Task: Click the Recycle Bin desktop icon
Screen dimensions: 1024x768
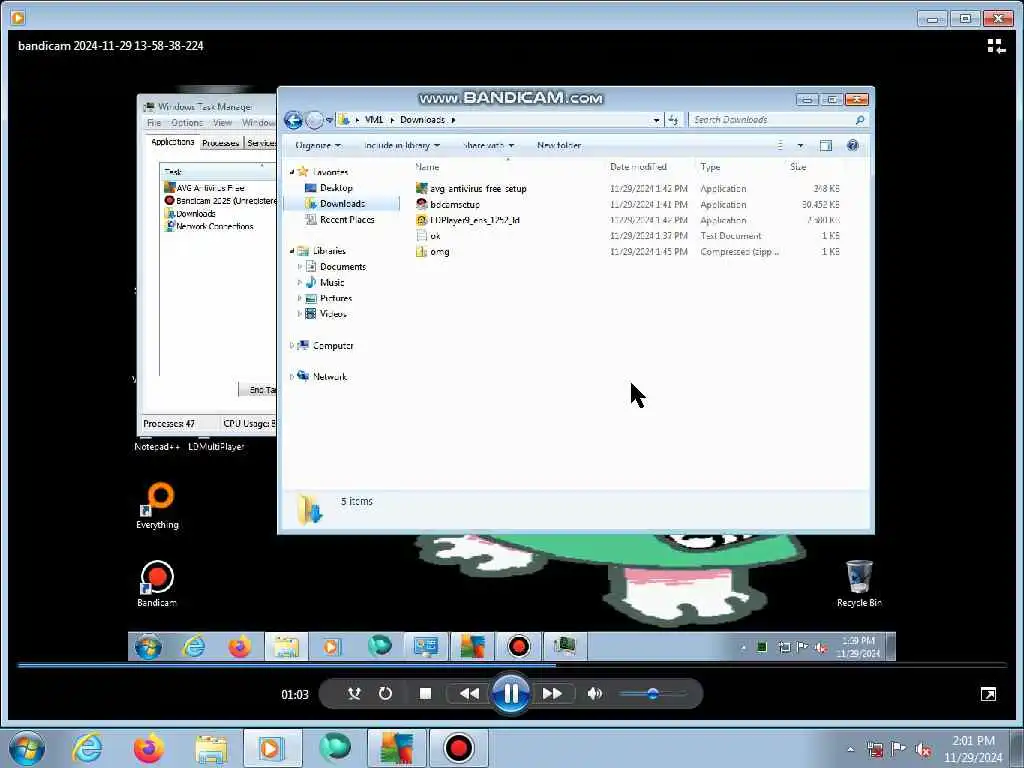Action: tap(859, 583)
